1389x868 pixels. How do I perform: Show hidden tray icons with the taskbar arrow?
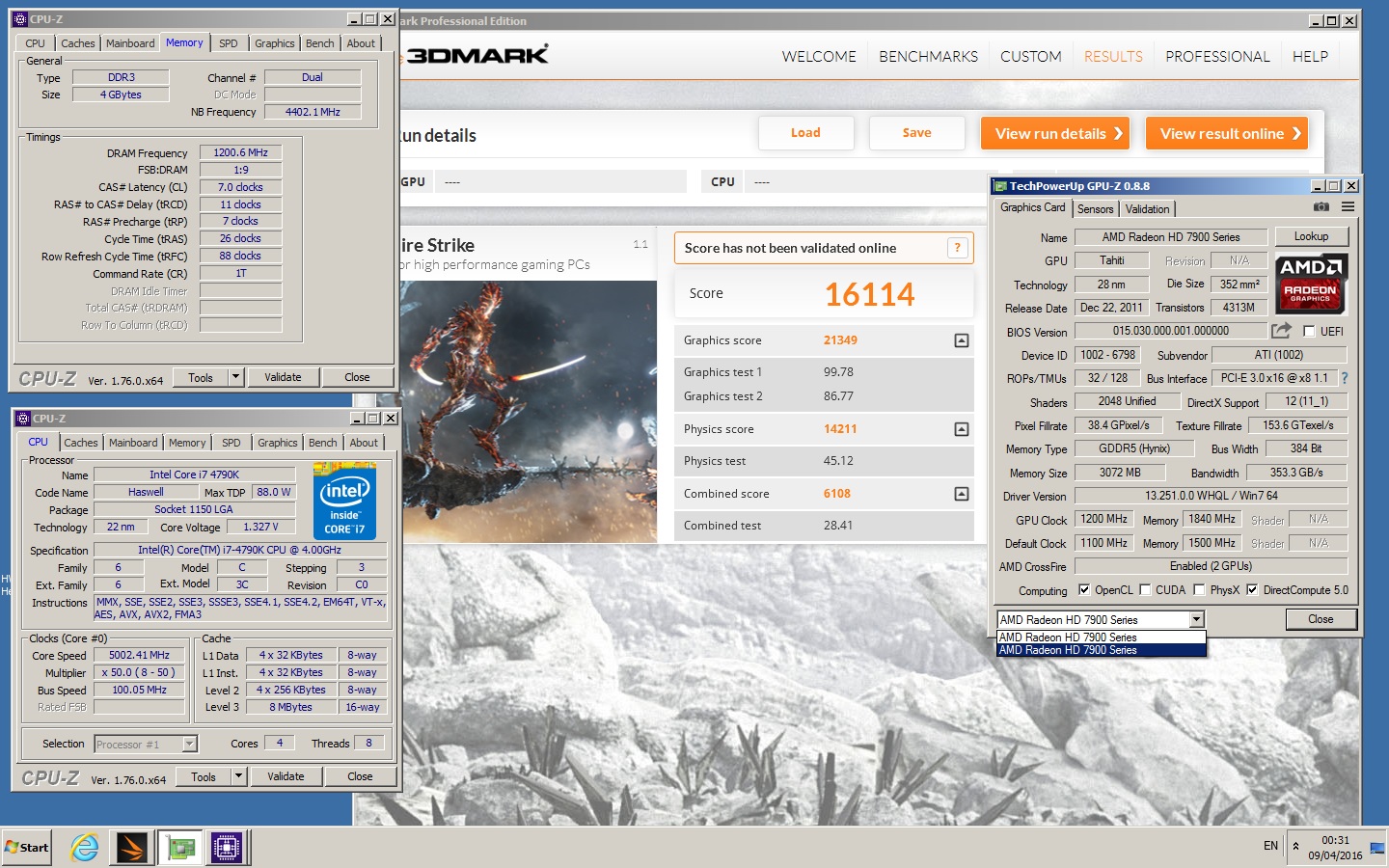tap(1295, 847)
